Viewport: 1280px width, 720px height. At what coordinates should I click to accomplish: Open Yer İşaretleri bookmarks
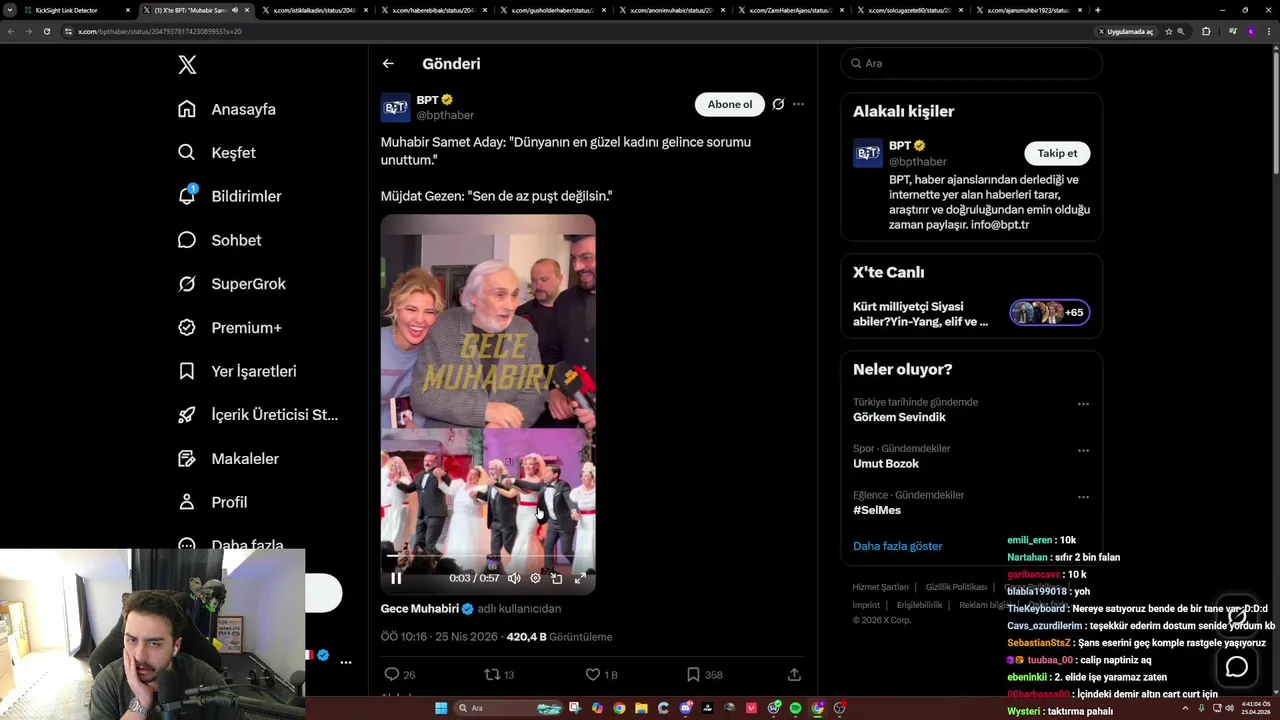point(237,371)
